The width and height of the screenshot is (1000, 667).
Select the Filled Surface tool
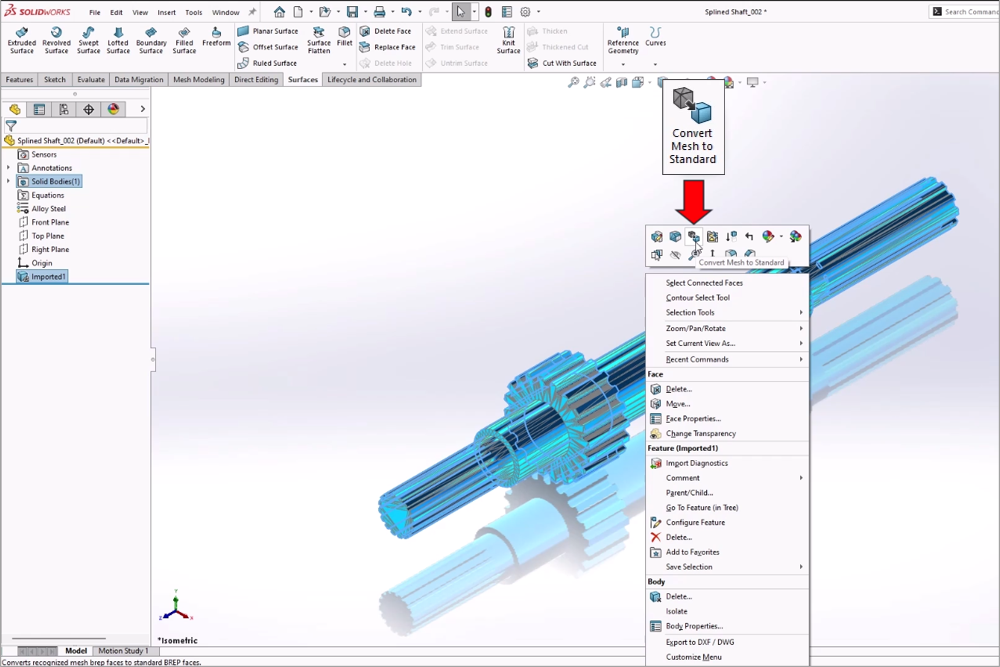[184, 40]
